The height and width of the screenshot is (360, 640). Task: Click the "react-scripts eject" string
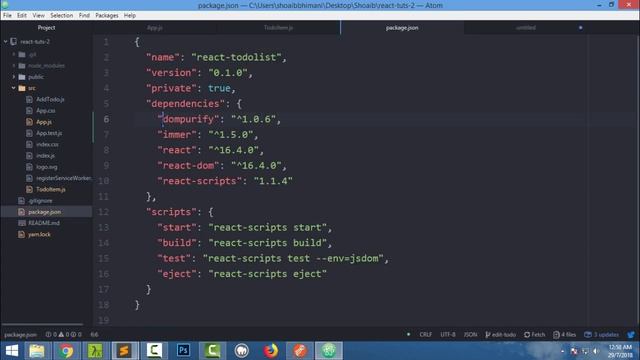[267, 274]
